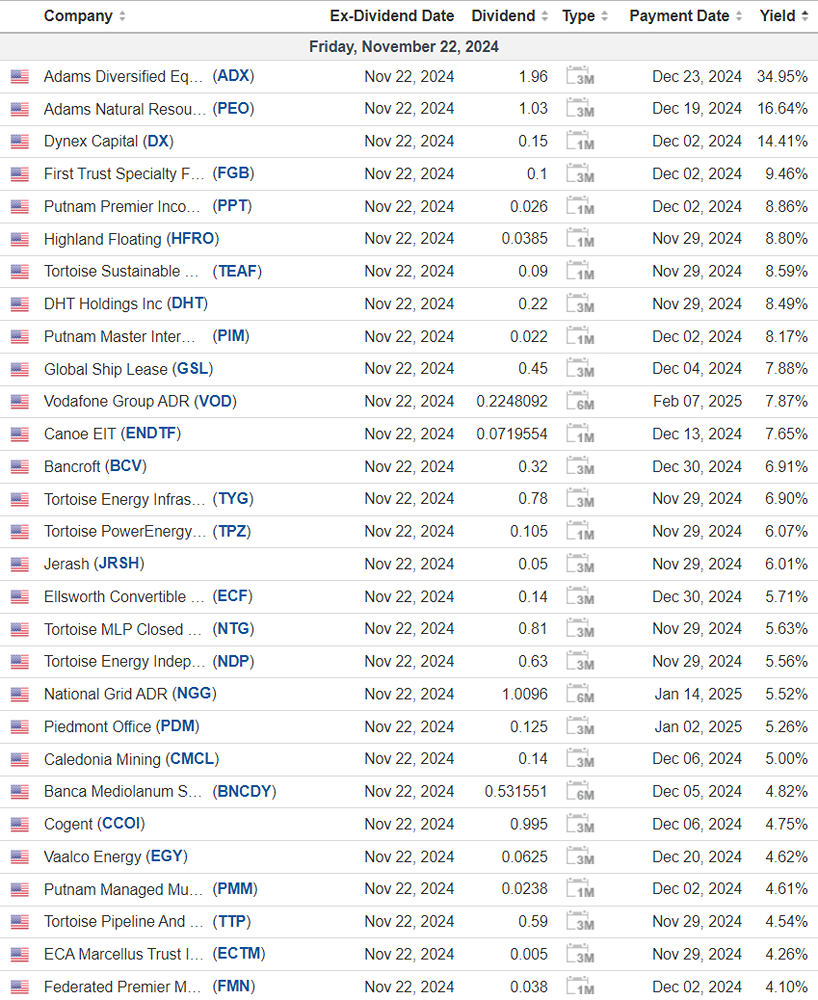Viewport: 818px width, 1000px height.
Task: Click the flag icon beside Global Ship Lease
Action: 20,369
